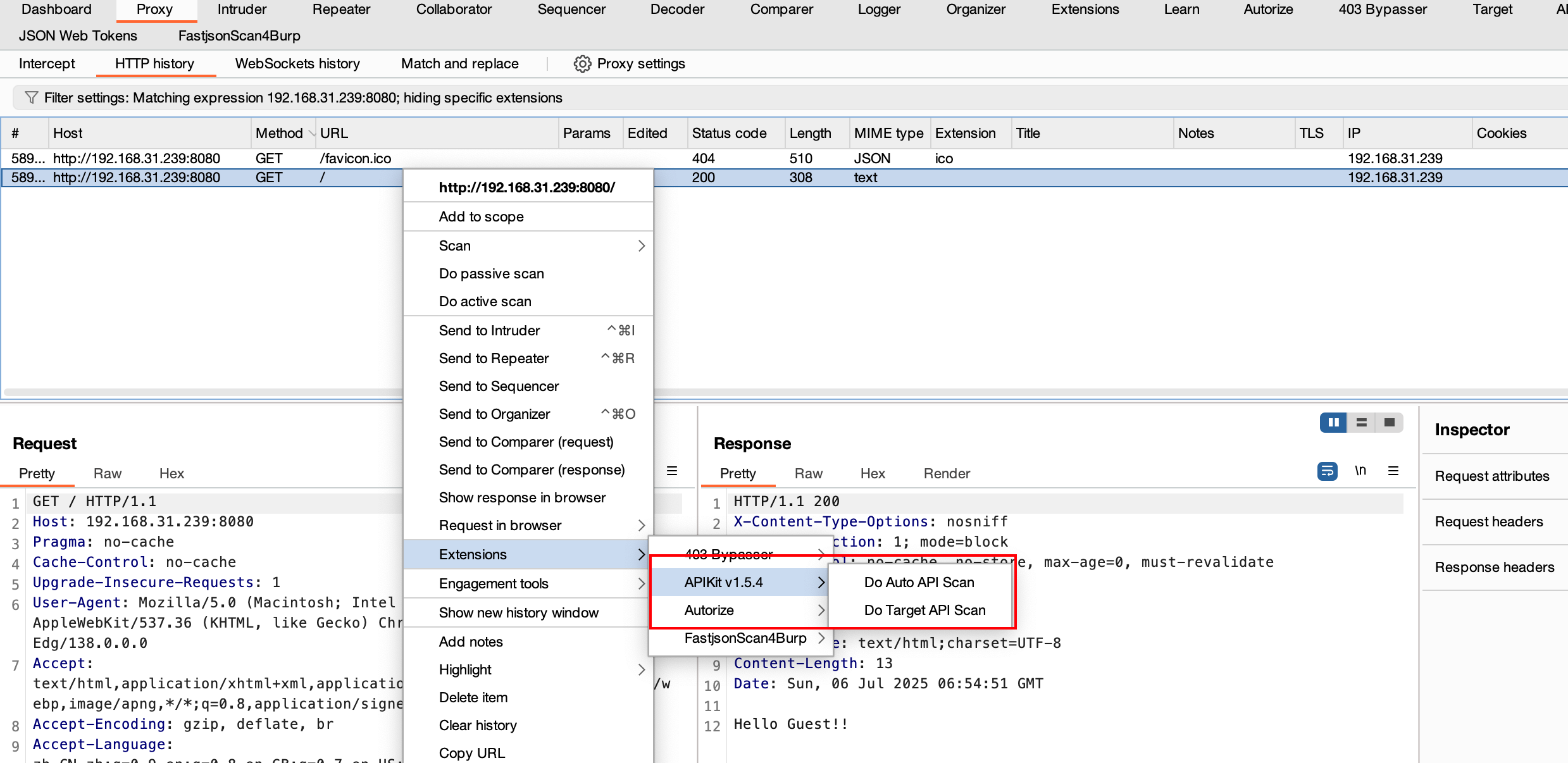The image size is (1568, 763).
Task: Switch Response view to Hex
Action: (x=873, y=473)
